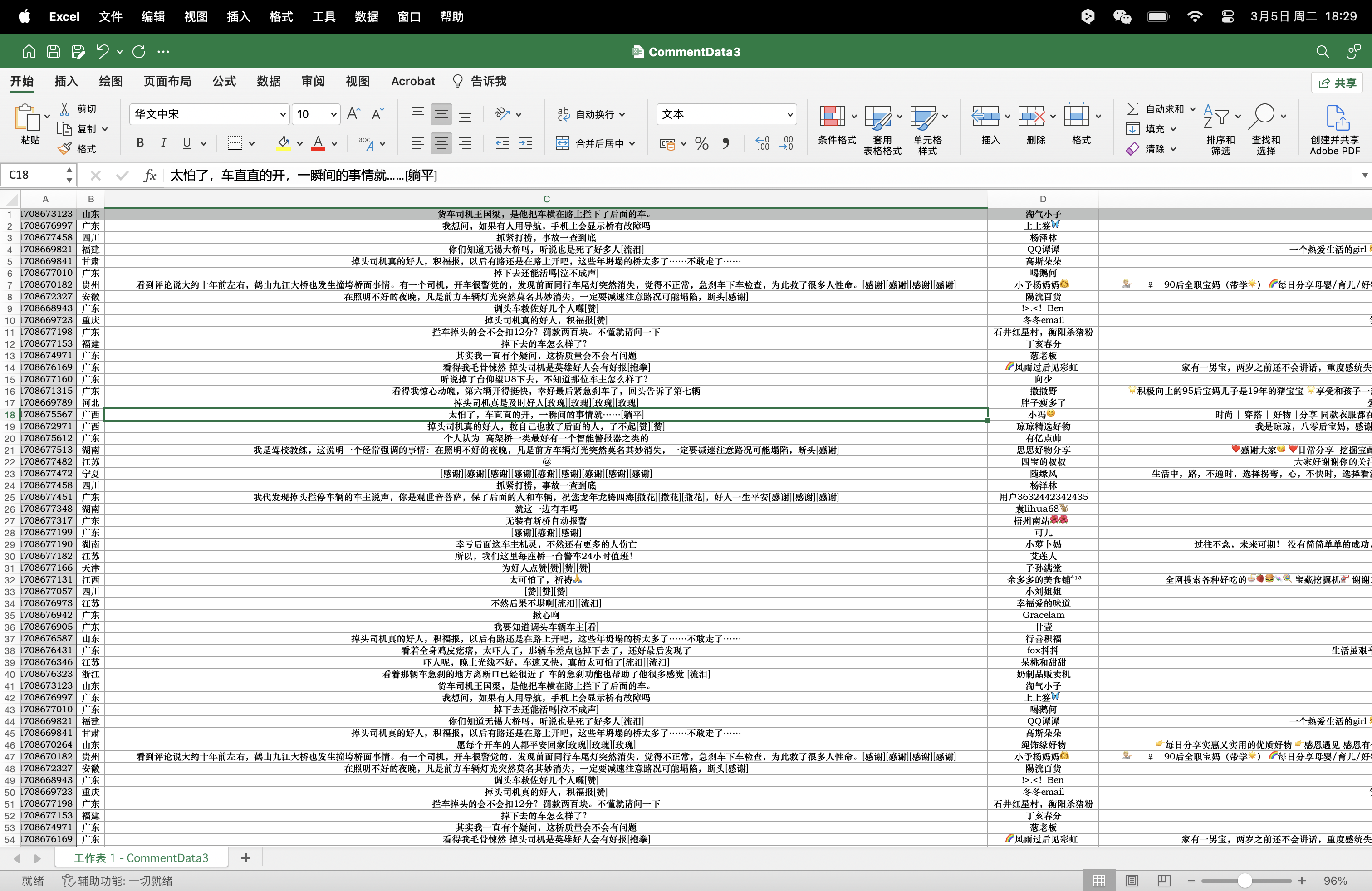Click the Cut scissors icon
Viewport: 1372px width, 891px height.
pos(65,109)
